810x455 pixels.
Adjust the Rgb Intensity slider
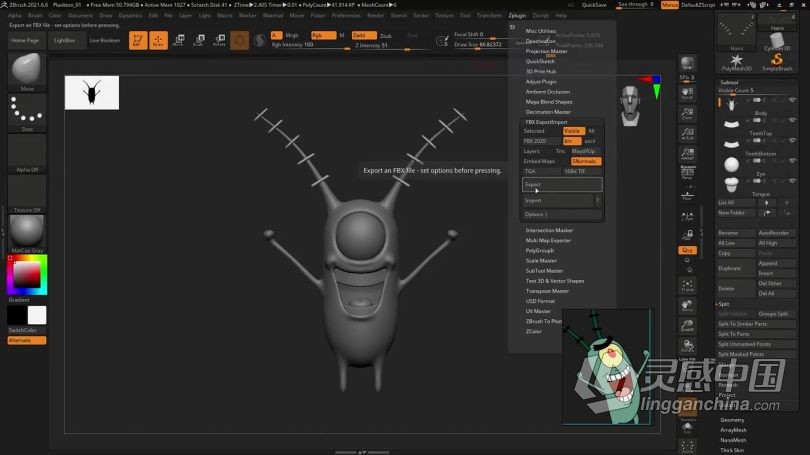[x=310, y=45]
